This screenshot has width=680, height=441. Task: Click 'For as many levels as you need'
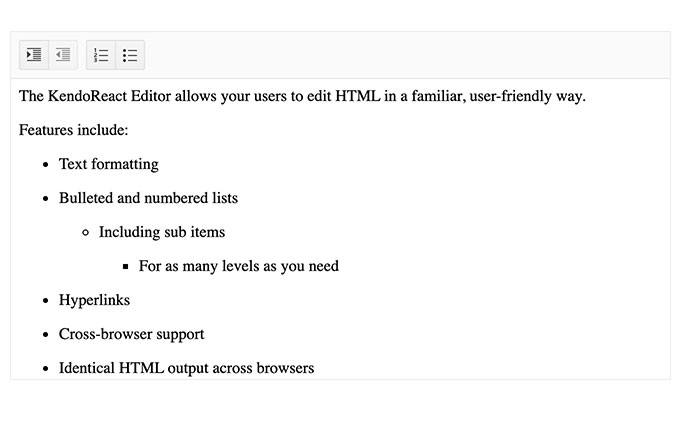point(239,266)
